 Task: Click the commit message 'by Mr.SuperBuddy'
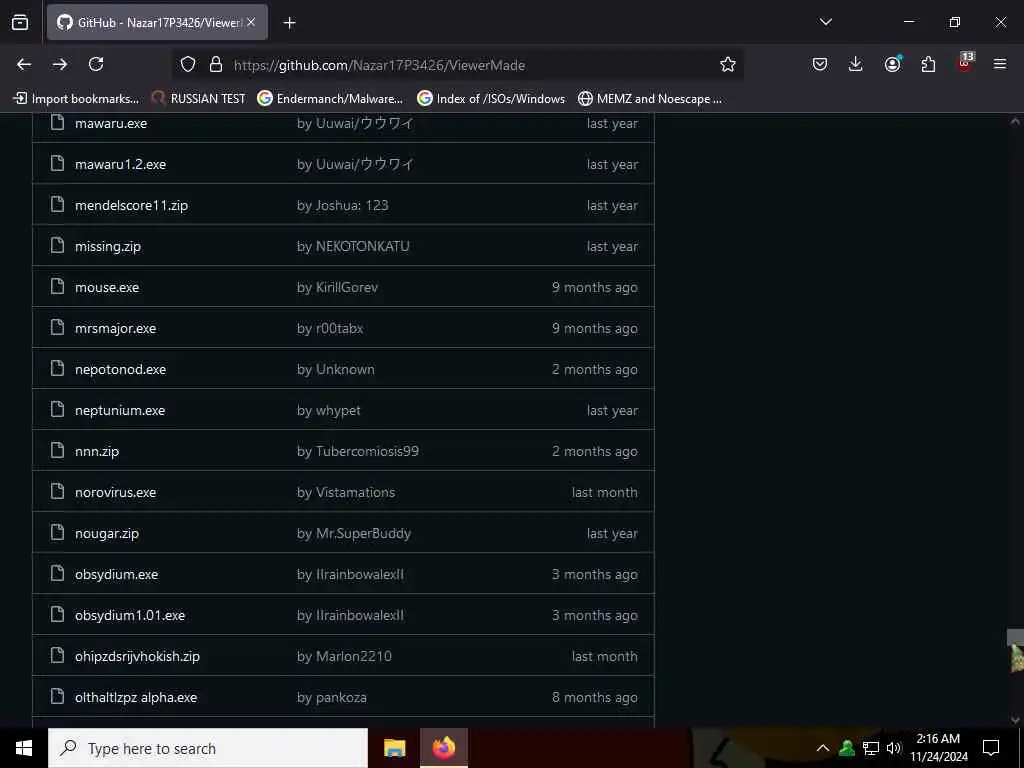[353, 534]
